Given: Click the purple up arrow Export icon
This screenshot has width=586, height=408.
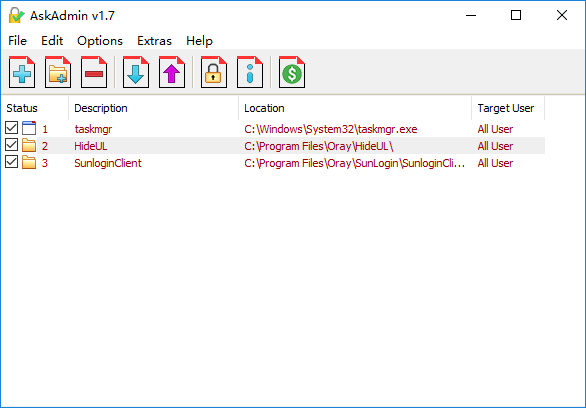Looking at the screenshot, I should pyautogui.click(x=172, y=72).
